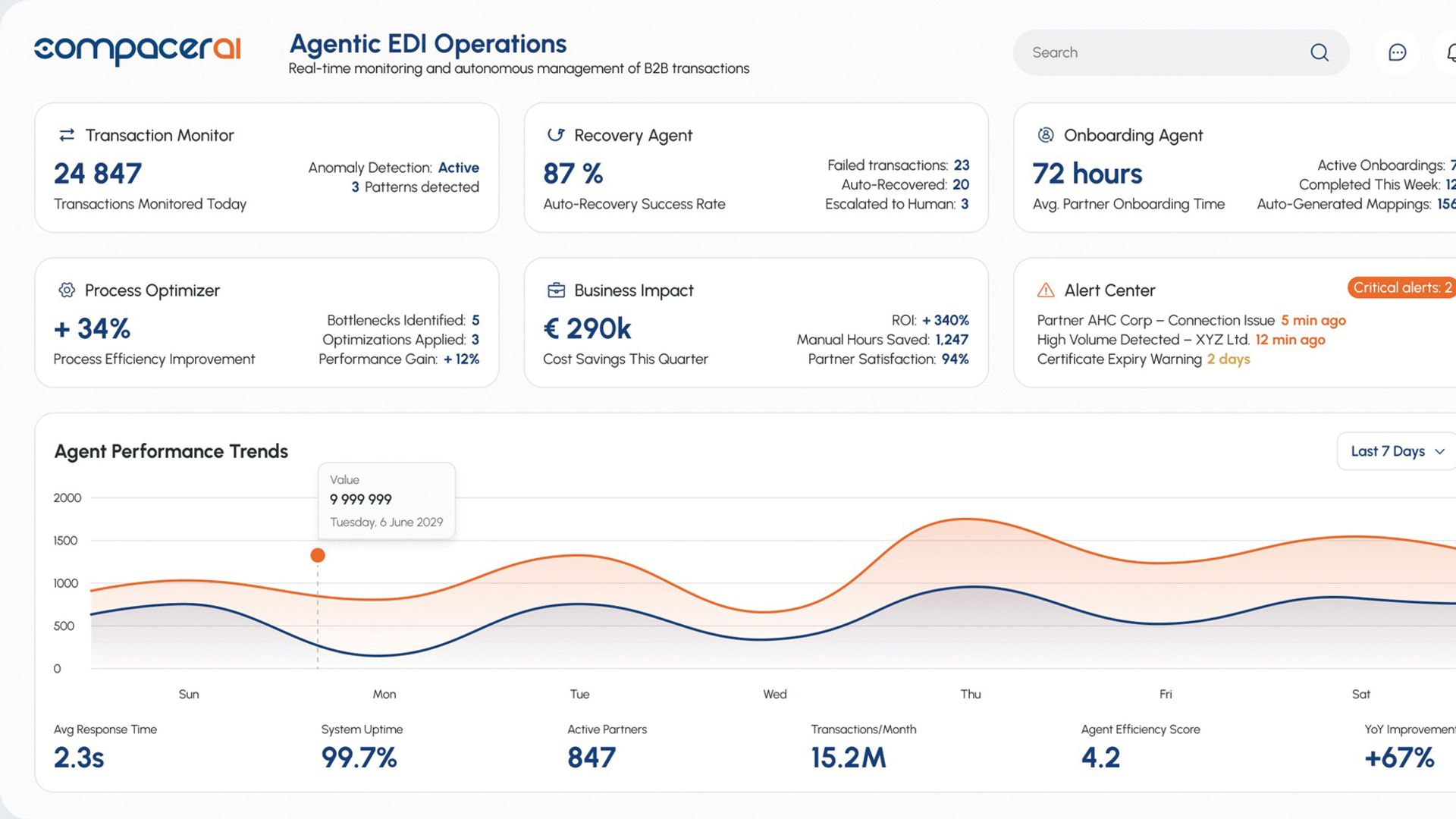Click the Recovery Agent refresh icon
This screenshot has width=1456, height=819.
[x=556, y=135]
